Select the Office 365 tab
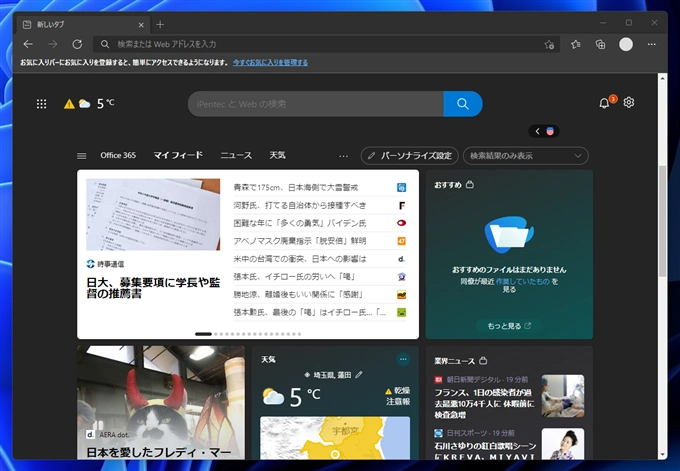 click(118, 156)
